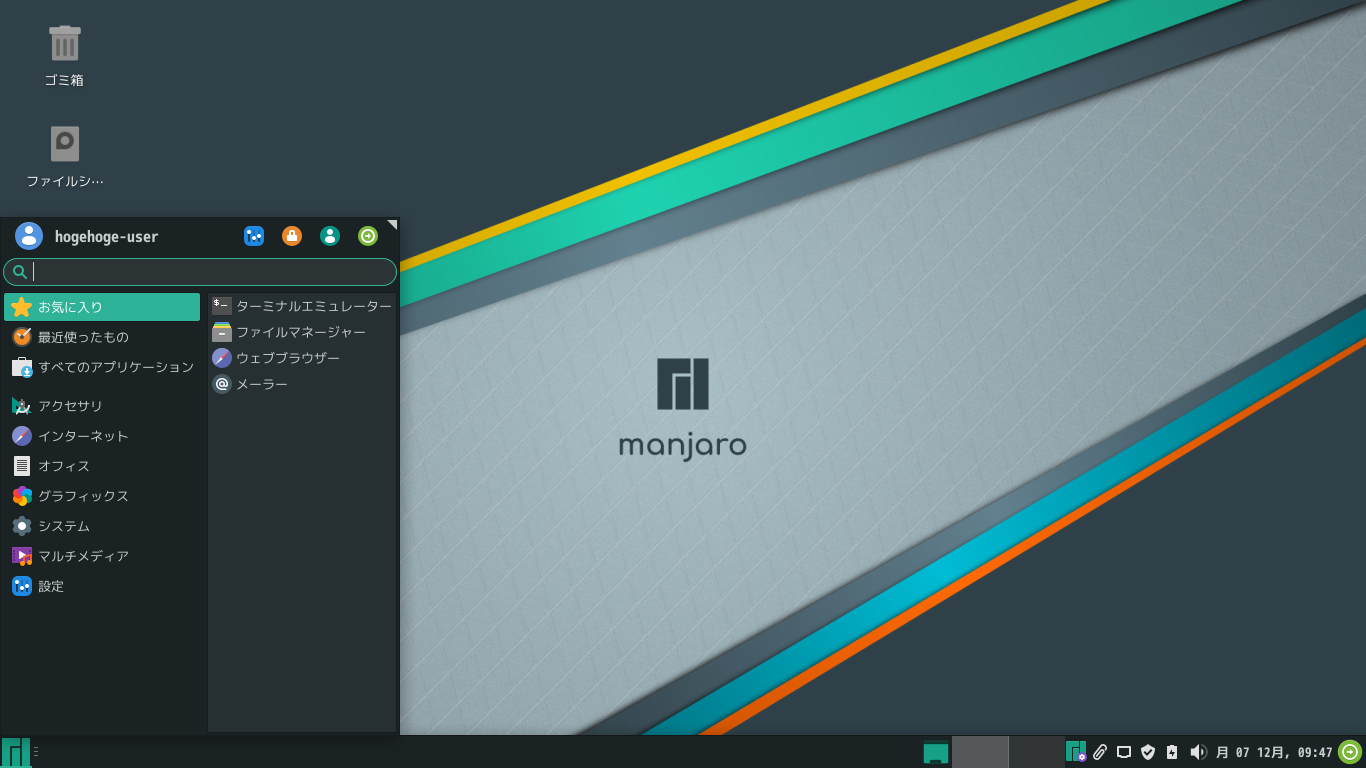Launch ターミナルエミュレーター from favorites
This screenshot has height=768, width=1366.
pos(302,306)
